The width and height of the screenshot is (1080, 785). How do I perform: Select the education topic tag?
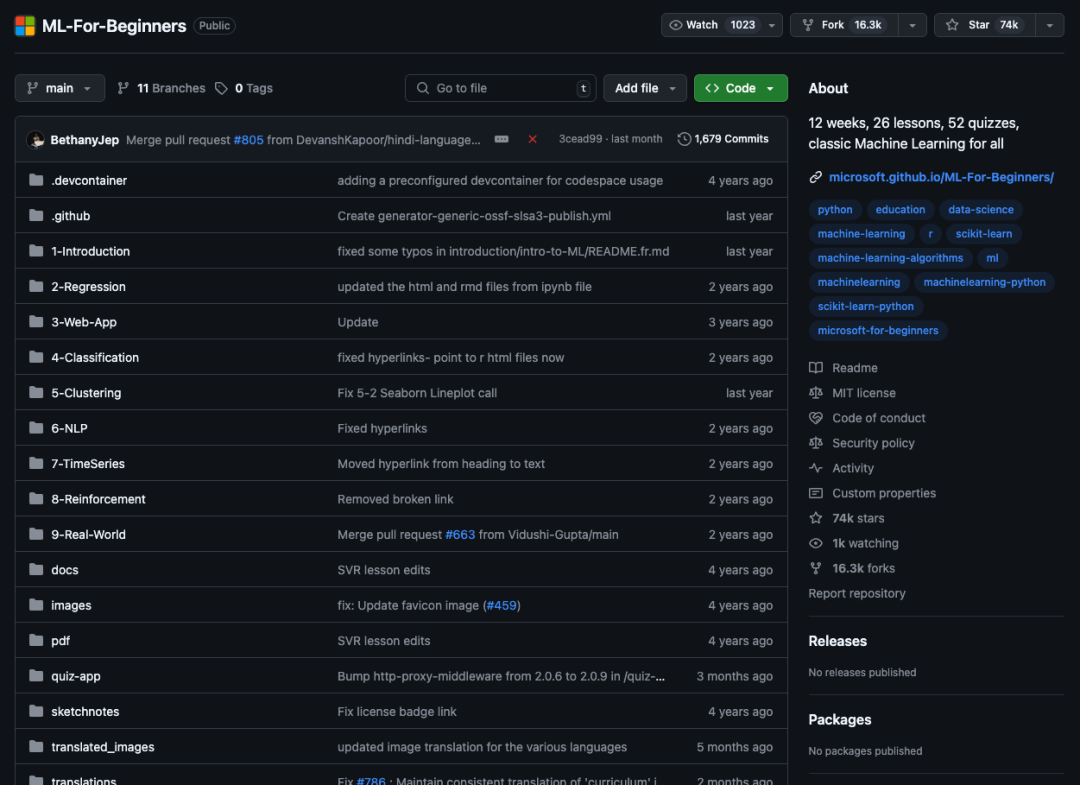[x=900, y=209]
